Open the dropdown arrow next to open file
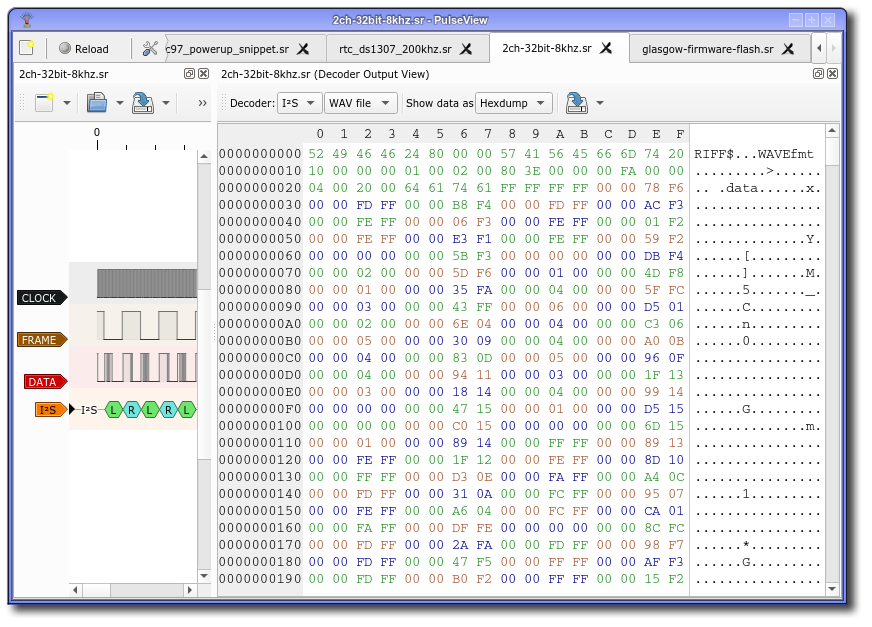Screen dimensions: 872x627 [120, 103]
